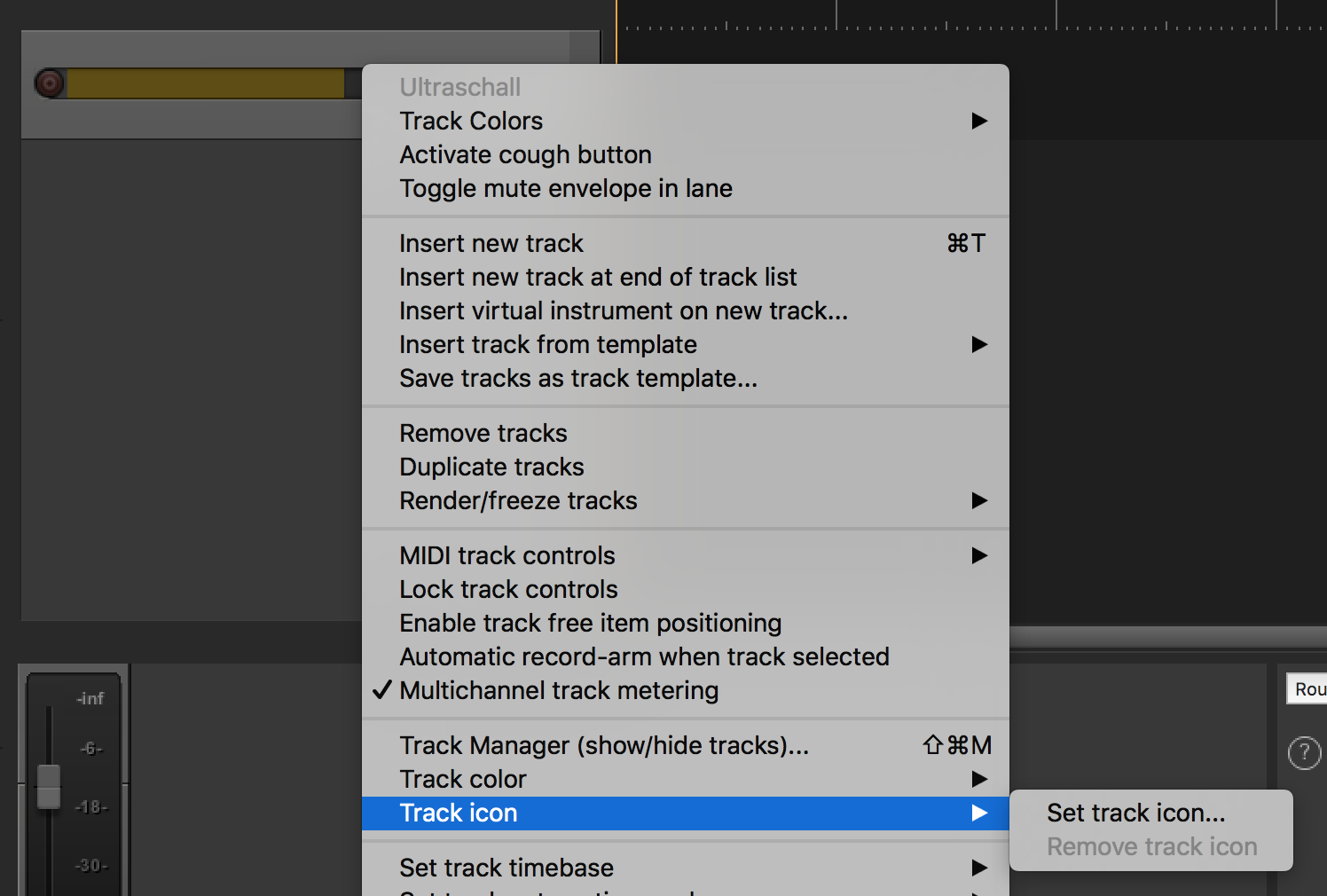The image size is (1327, 896).
Task: Click the help question mark icon
Action: 1304,753
